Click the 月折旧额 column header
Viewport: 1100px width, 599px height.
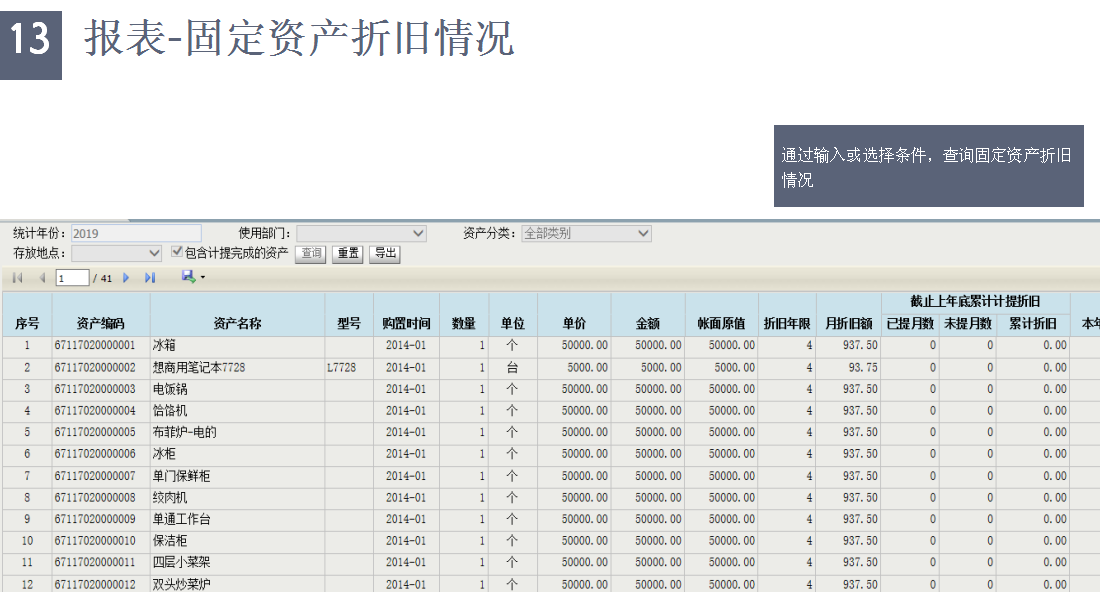click(849, 323)
